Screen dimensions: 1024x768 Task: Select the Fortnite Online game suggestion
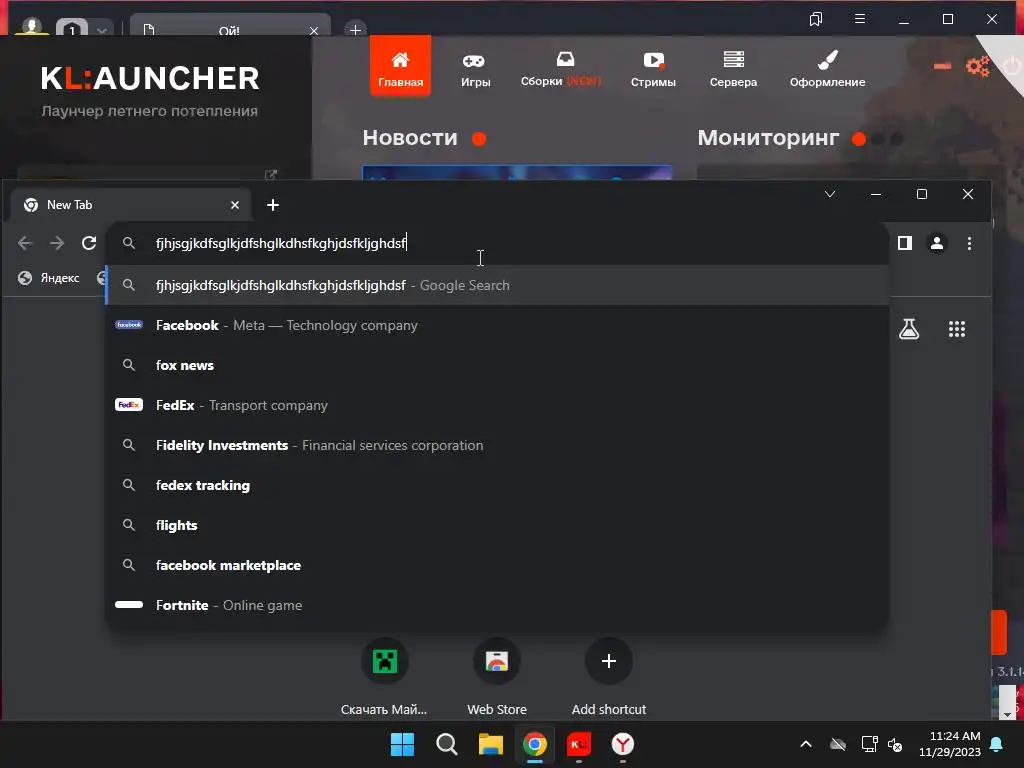(x=497, y=605)
